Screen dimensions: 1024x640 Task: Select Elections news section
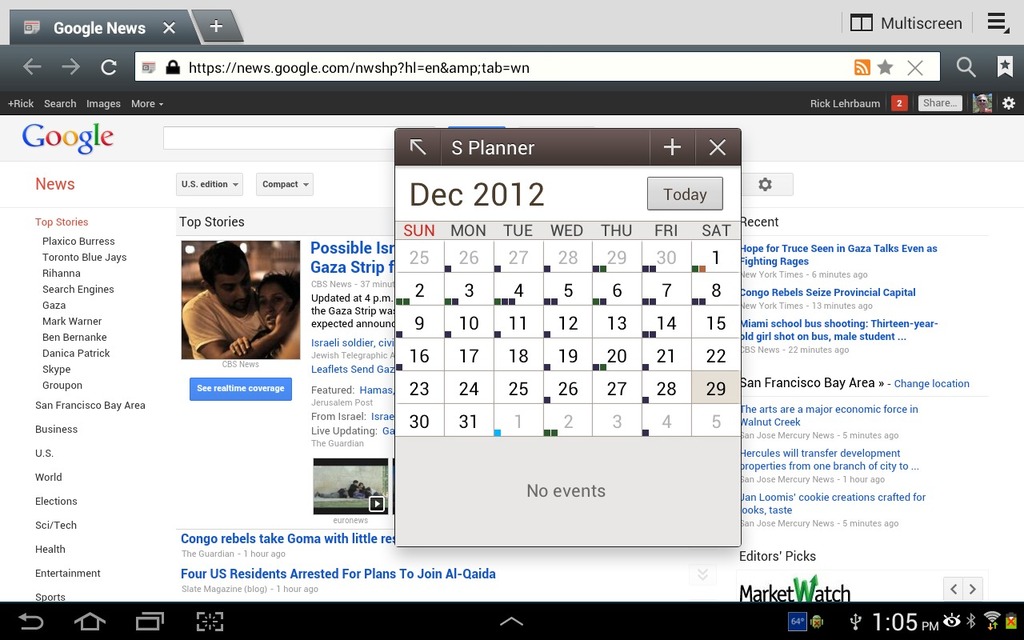click(x=56, y=501)
